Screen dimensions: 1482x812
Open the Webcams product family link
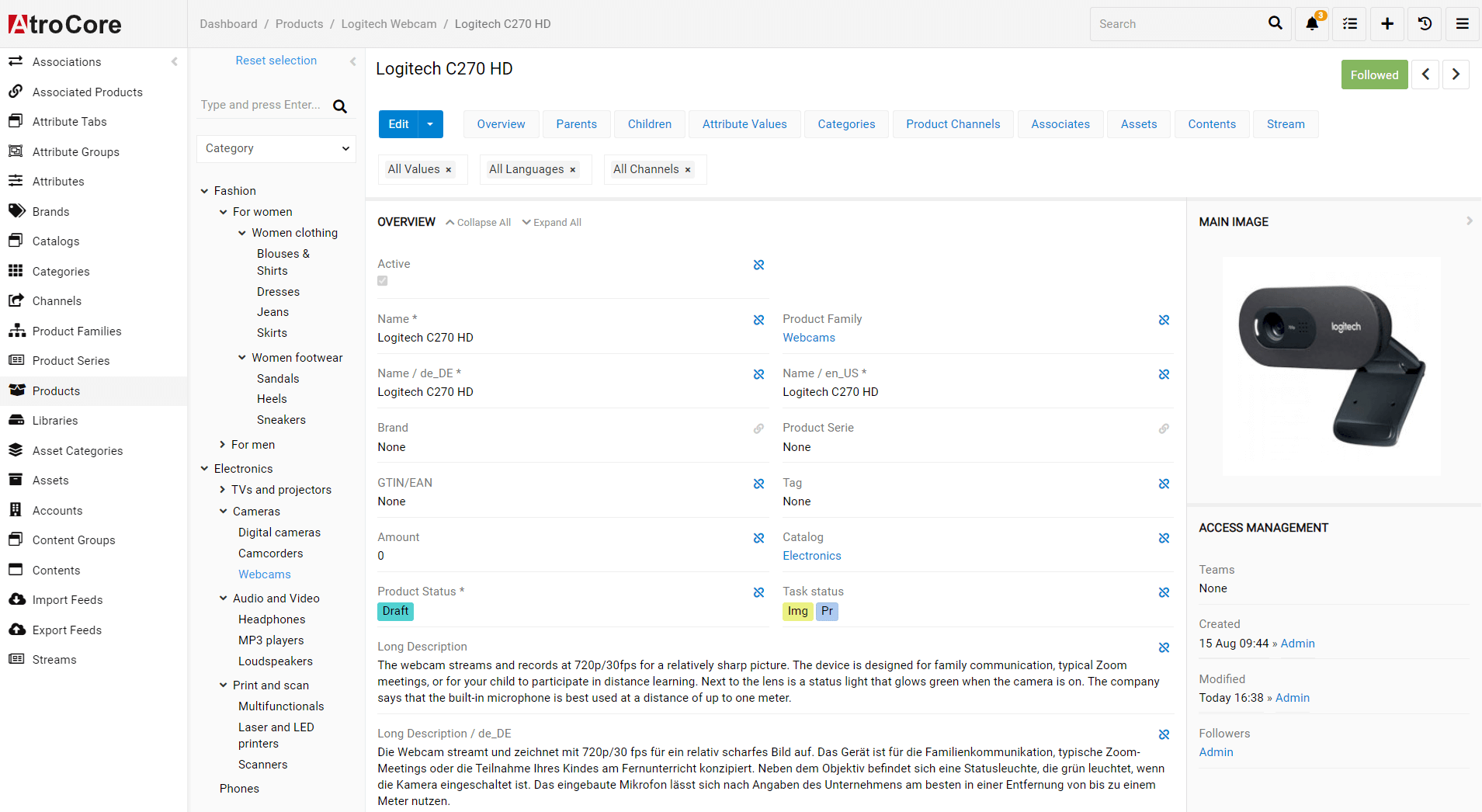809,338
